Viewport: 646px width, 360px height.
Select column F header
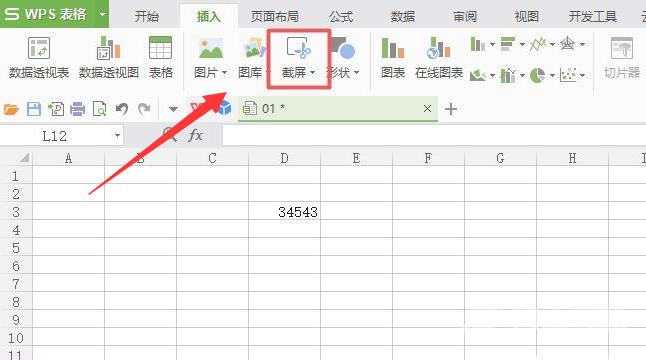[428, 158]
